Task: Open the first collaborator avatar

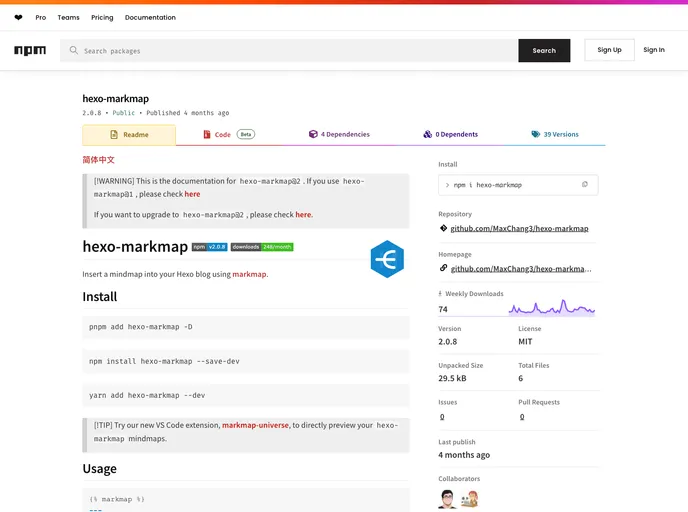Action: (x=447, y=499)
